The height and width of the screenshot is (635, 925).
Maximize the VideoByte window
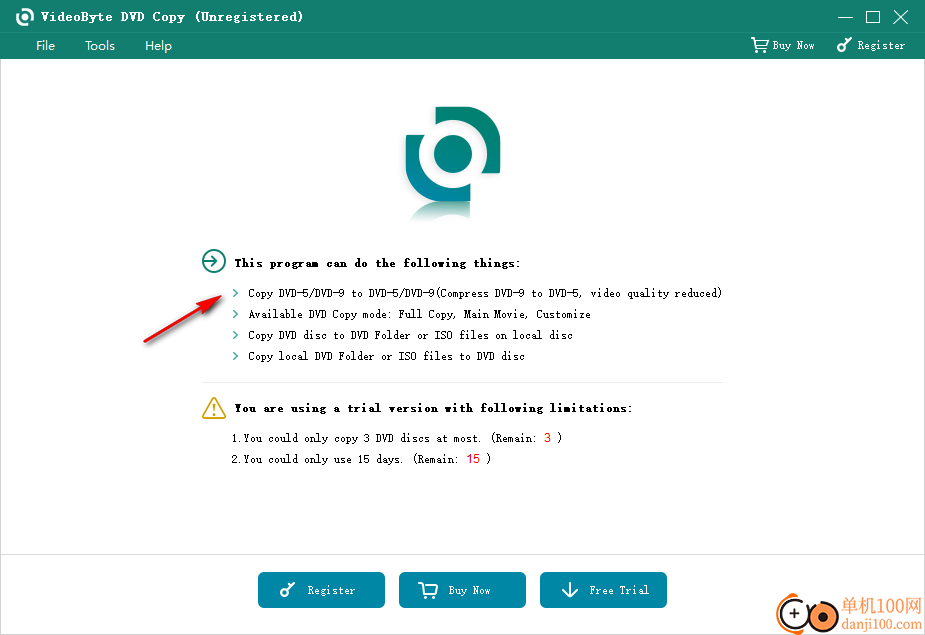pos(873,17)
